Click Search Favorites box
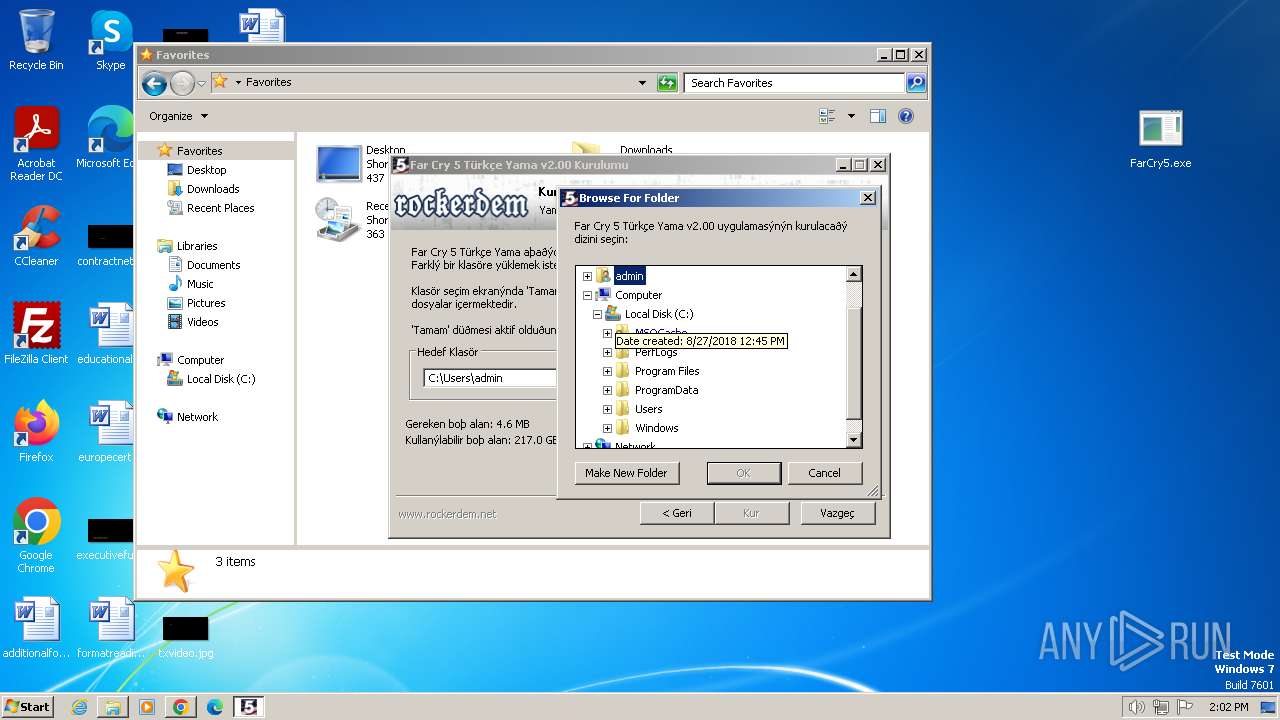Image resolution: width=1280 pixels, height=720 pixels. (795, 83)
